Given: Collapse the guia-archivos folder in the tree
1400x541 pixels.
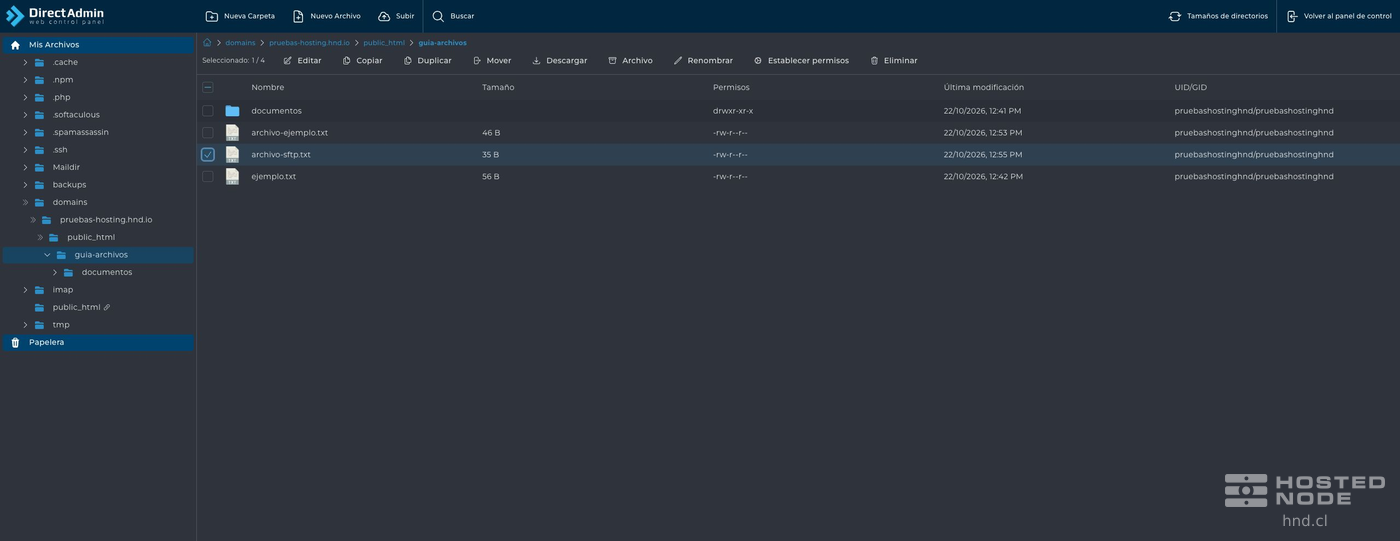Looking at the screenshot, I should [x=47, y=255].
